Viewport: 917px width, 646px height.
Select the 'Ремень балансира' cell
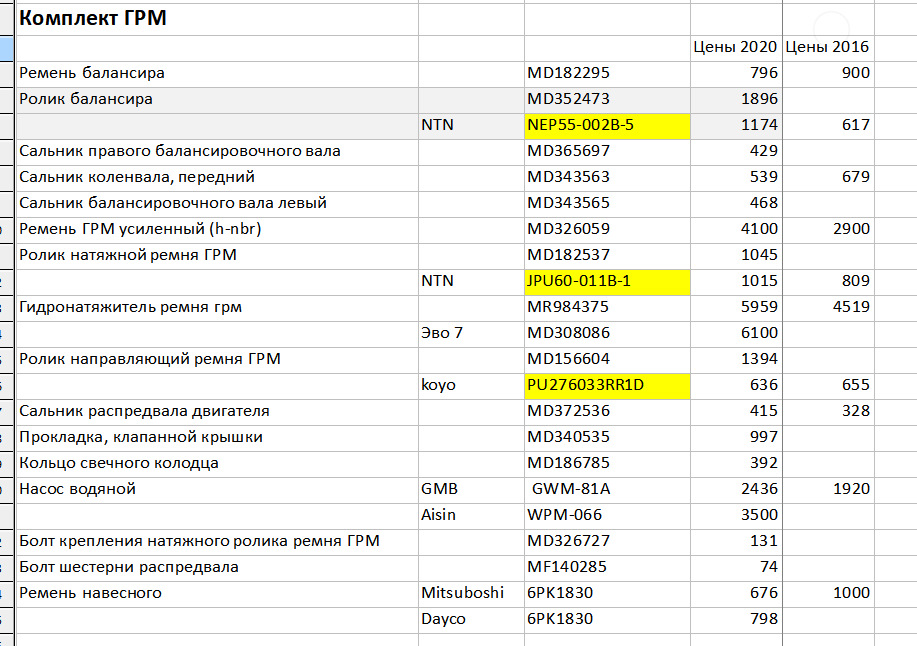(x=217, y=74)
